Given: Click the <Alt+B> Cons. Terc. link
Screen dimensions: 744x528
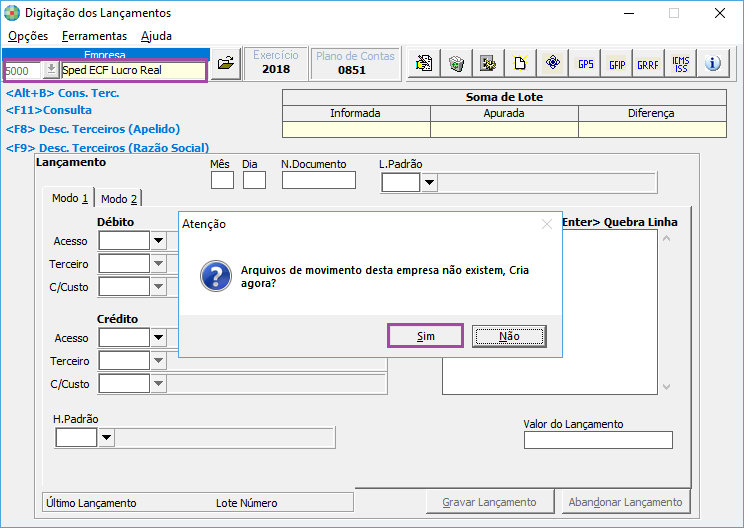Looking at the screenshot, I should (x=62, y=93).
